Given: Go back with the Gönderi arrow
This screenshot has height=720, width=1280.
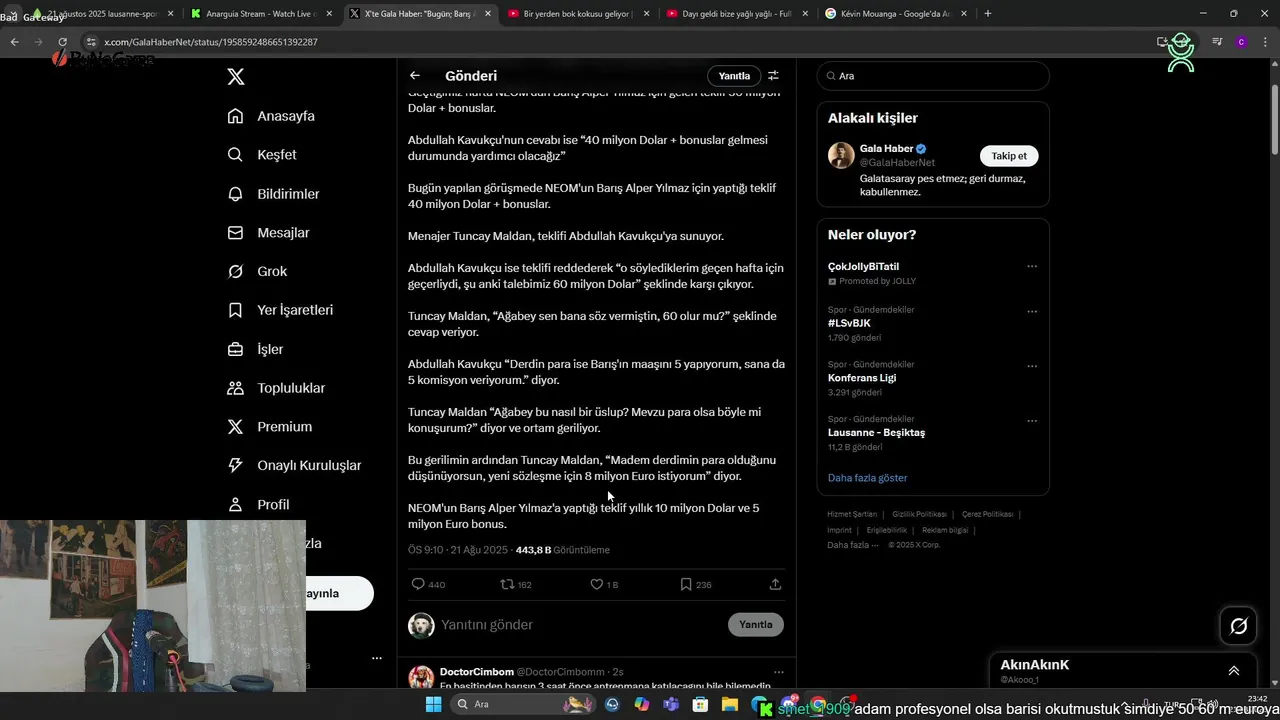Looking at the screenshot, I should (x=415, y=76).
